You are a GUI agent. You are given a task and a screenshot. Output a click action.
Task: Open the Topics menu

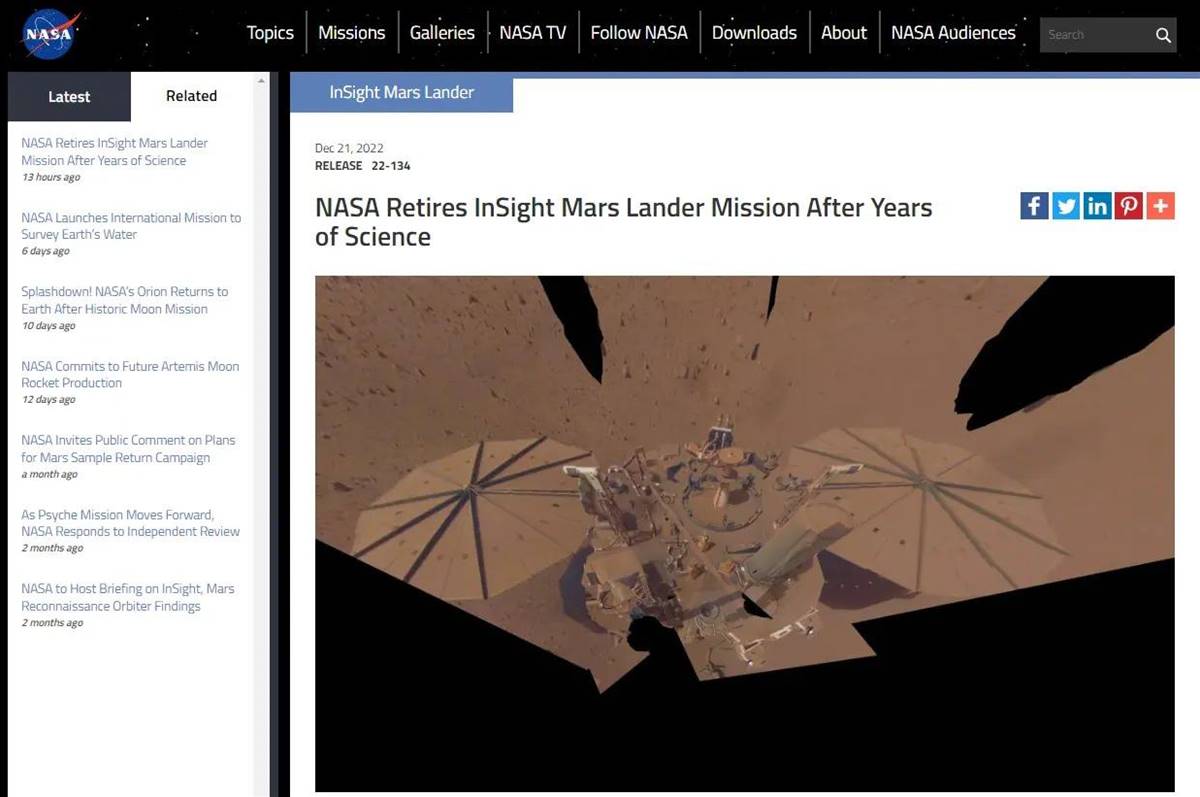(x=270, y=33)
